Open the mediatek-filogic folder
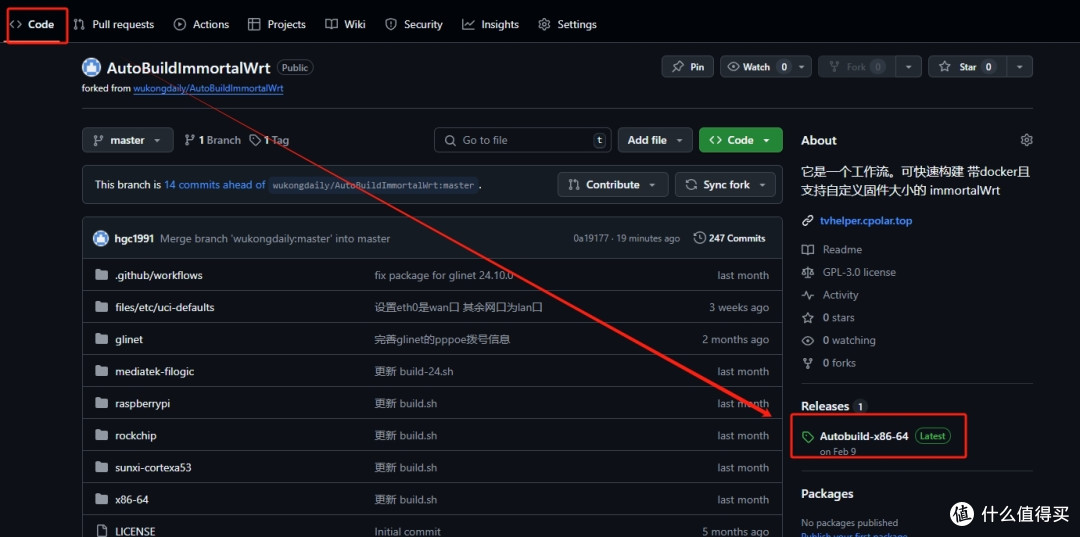The height and width of the screenshot is (537, 1080). (155, 371)
